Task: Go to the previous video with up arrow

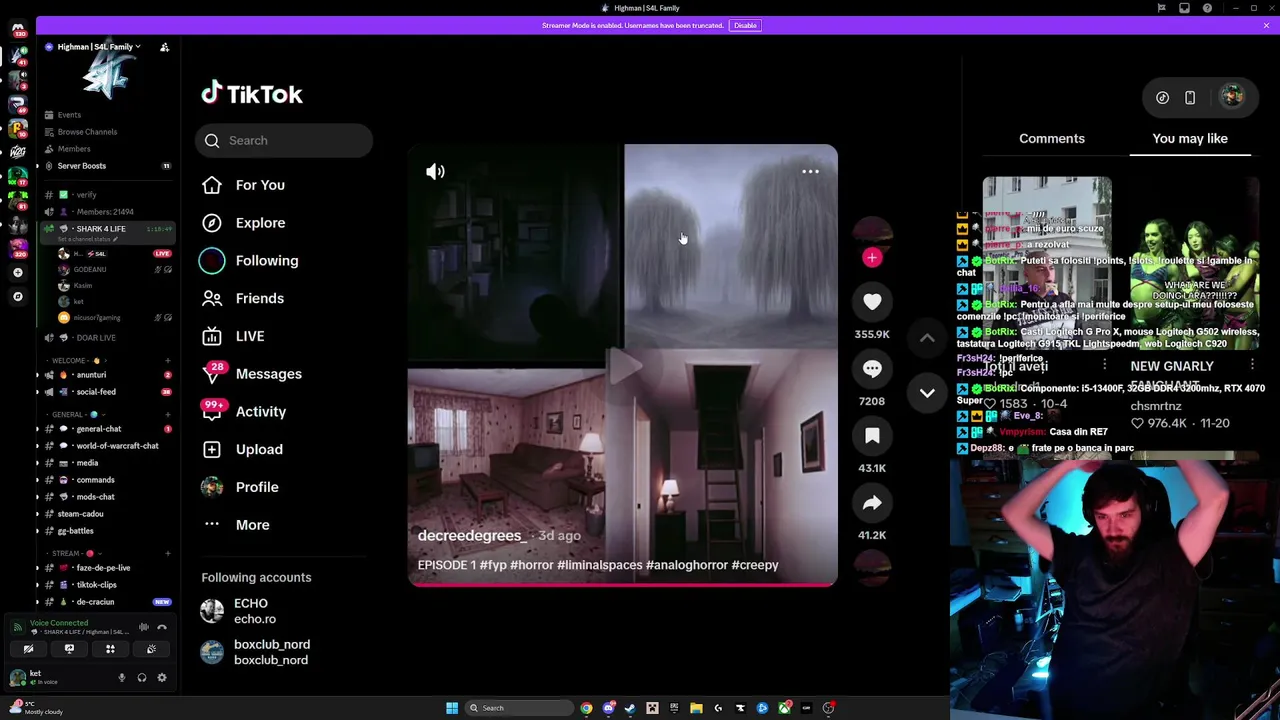Action: (x=927, y=338)
